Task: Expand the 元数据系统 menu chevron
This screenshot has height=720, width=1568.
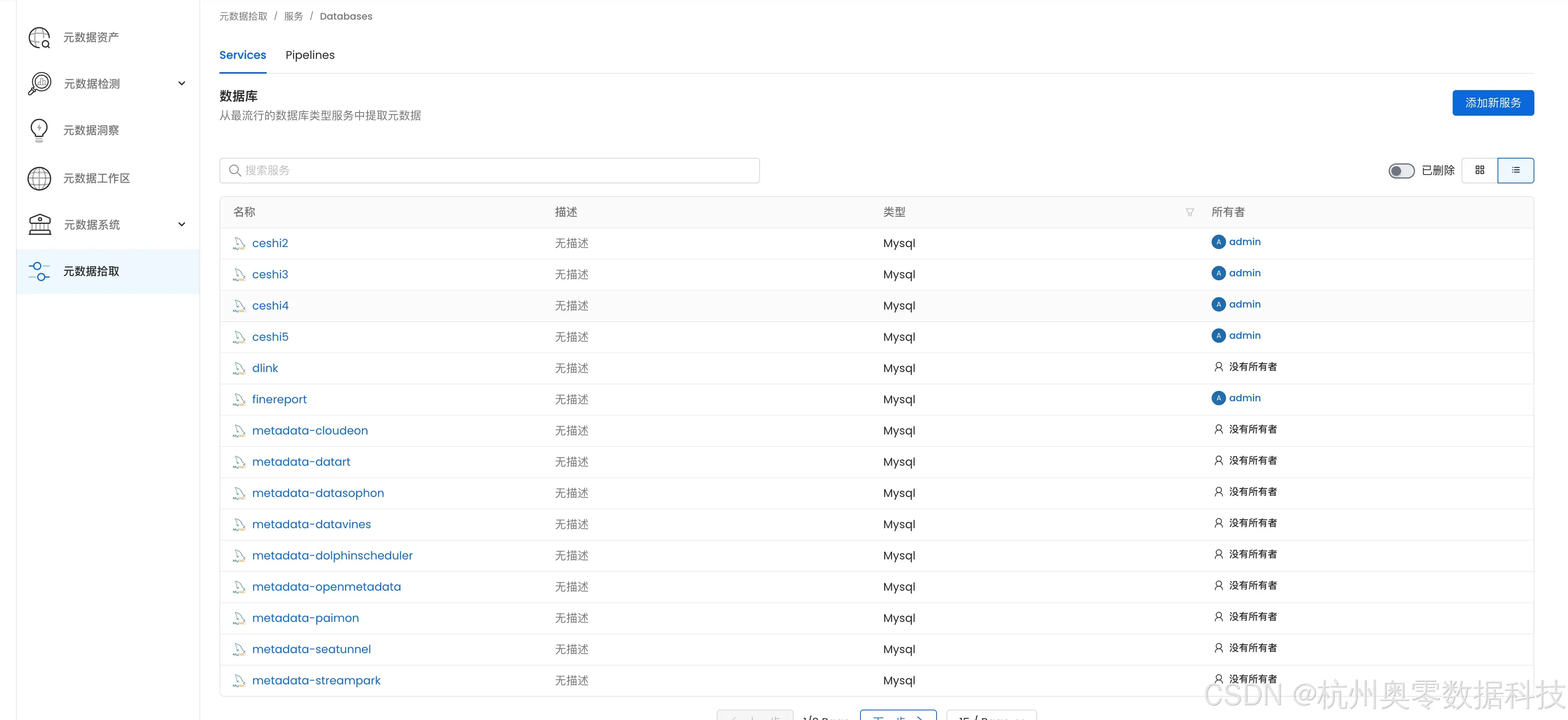Action: pyautogui.click(x=181, y=225)
